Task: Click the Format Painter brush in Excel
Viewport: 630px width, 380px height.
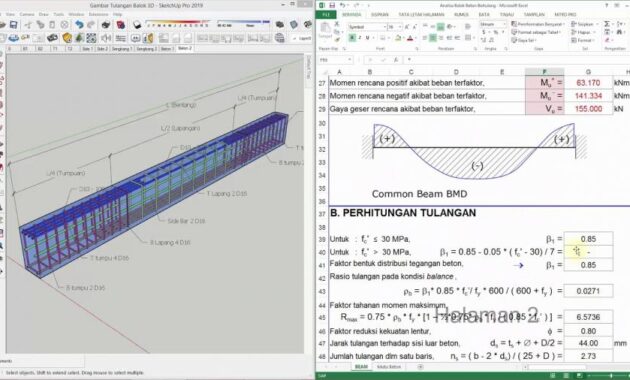Action: point(337,39)
